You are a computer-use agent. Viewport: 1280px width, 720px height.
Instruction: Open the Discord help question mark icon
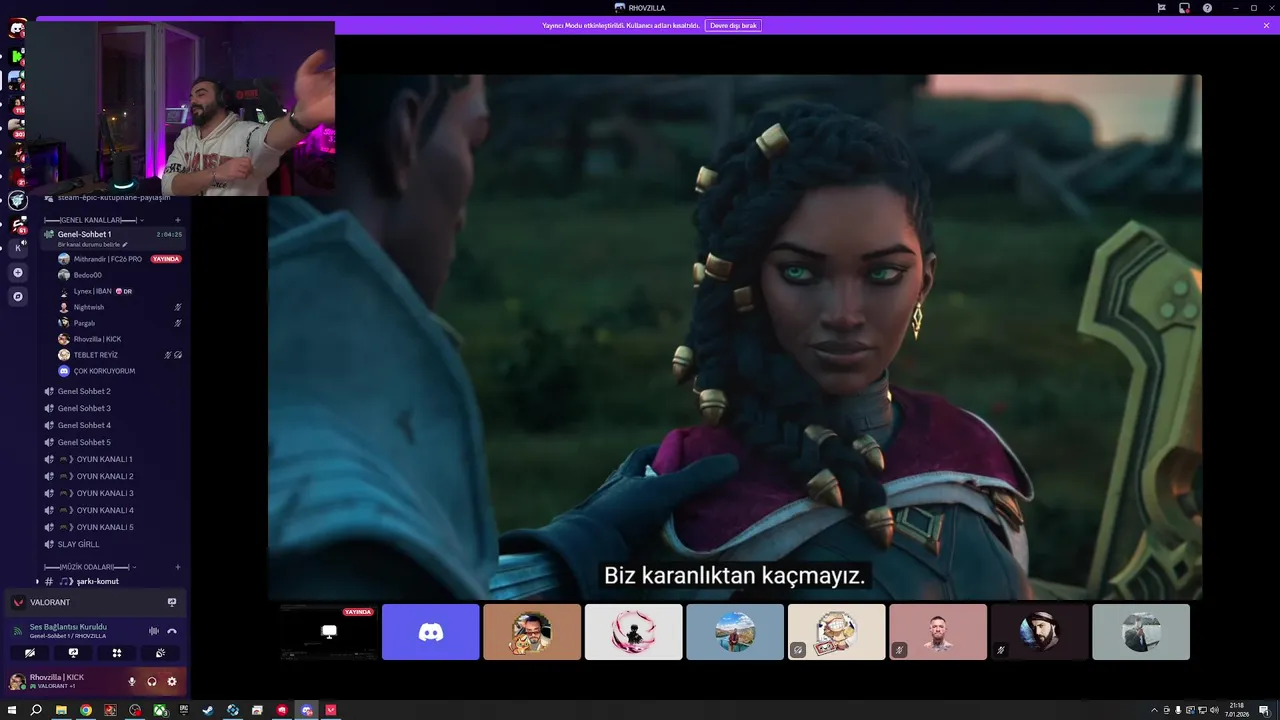(x=1207, y=8)
